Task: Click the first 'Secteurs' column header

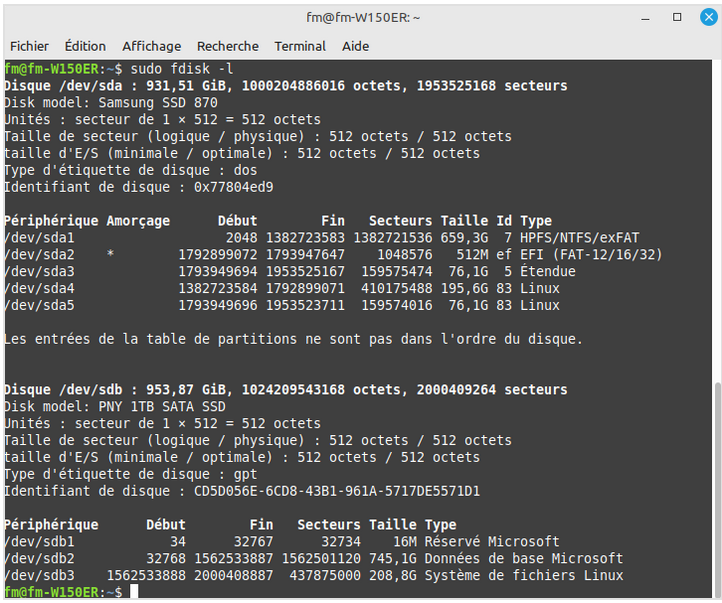Action: point(400,221)
